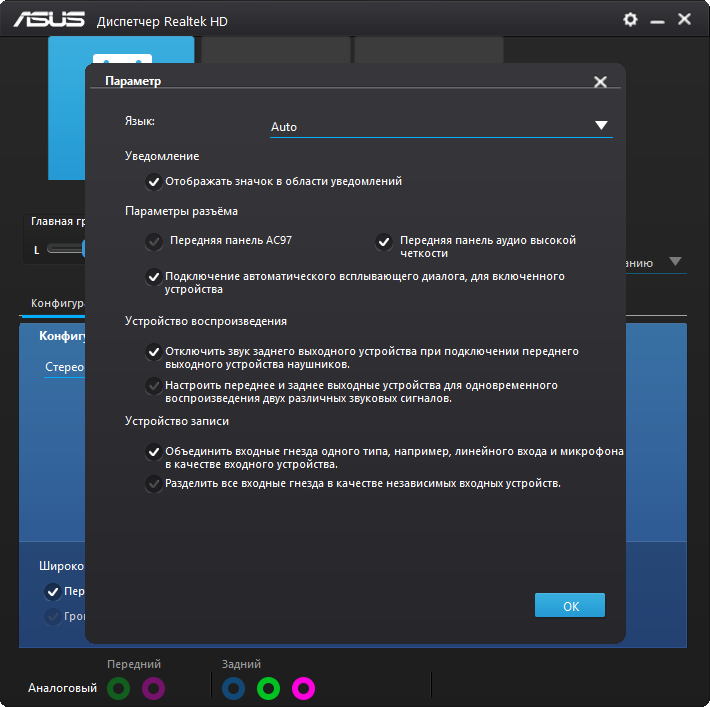Click the Аналоговый label
The image size is (710, 707).
(x=62, y=688)
